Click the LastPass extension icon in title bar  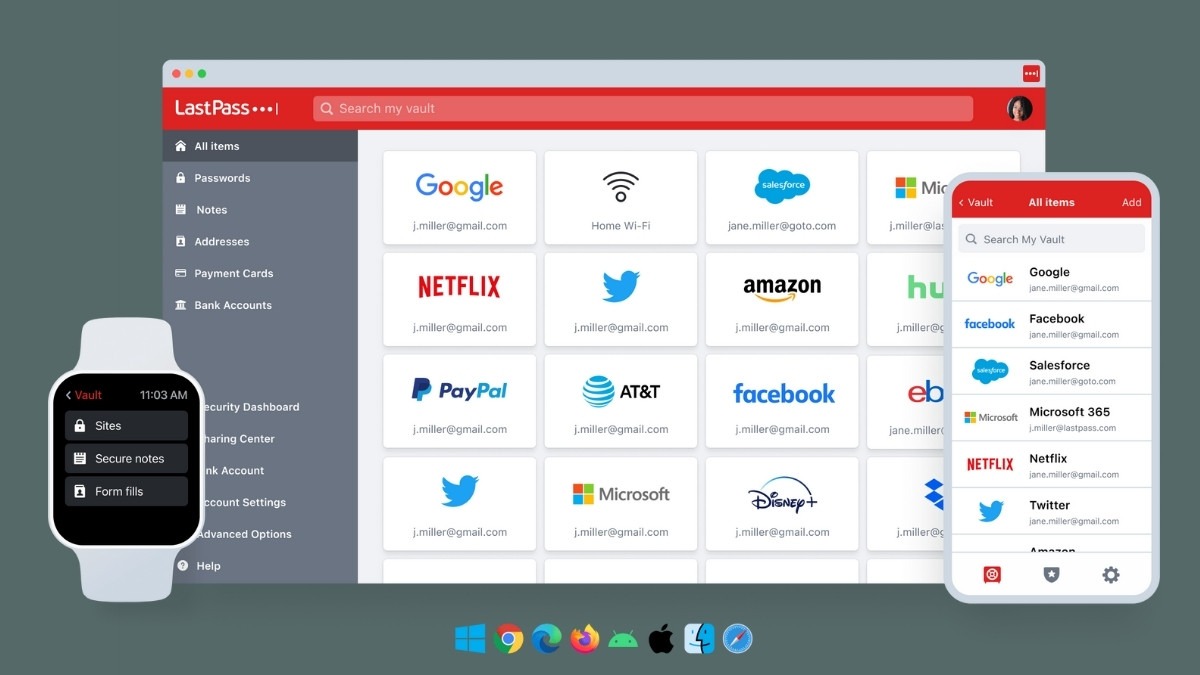pos(1031,73)
